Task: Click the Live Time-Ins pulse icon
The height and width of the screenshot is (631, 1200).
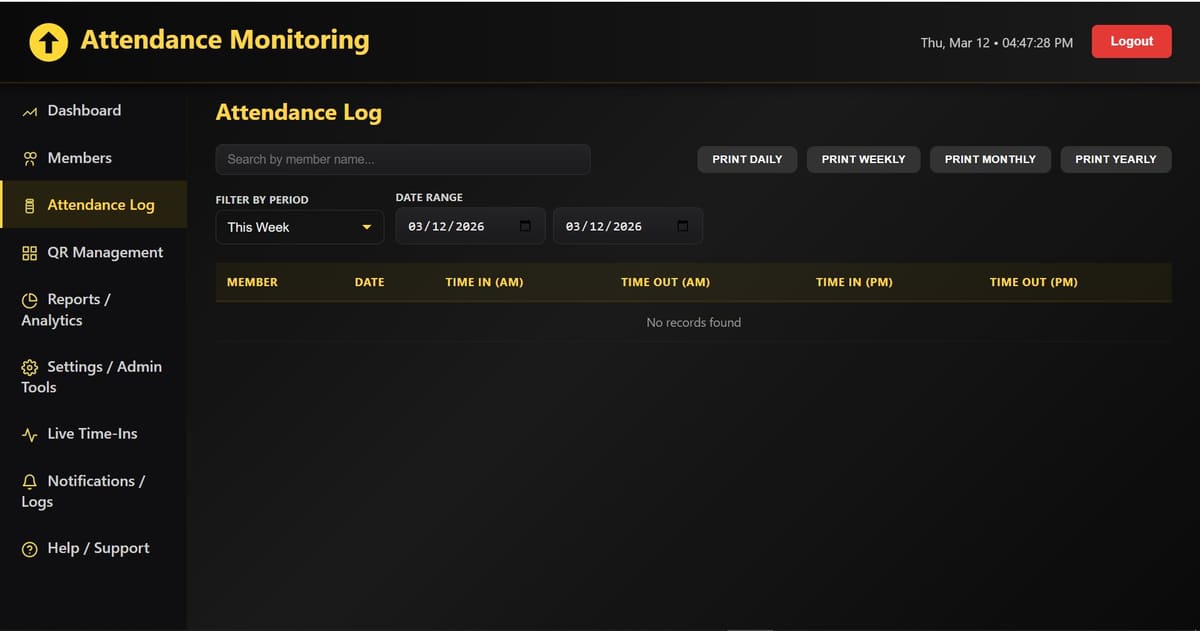Action: click(x=30, y=434)
